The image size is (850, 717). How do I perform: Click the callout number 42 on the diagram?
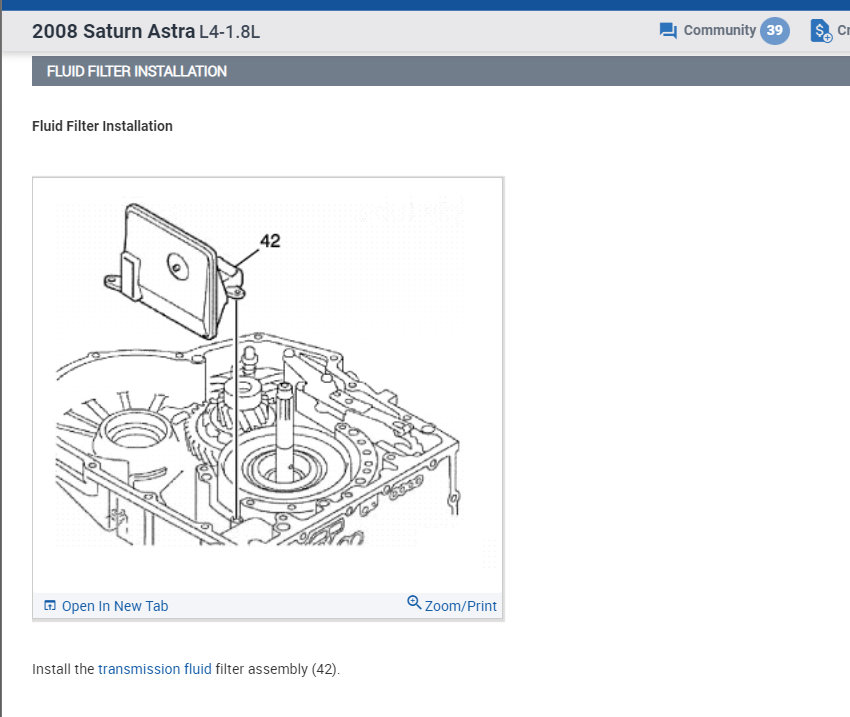point(269,241)
